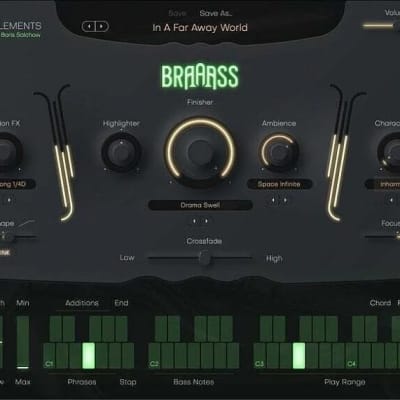Screen dimensions: 400x400
Task: Click the End label above the keys
Action: pyautogui.click(x=121, y=303)
